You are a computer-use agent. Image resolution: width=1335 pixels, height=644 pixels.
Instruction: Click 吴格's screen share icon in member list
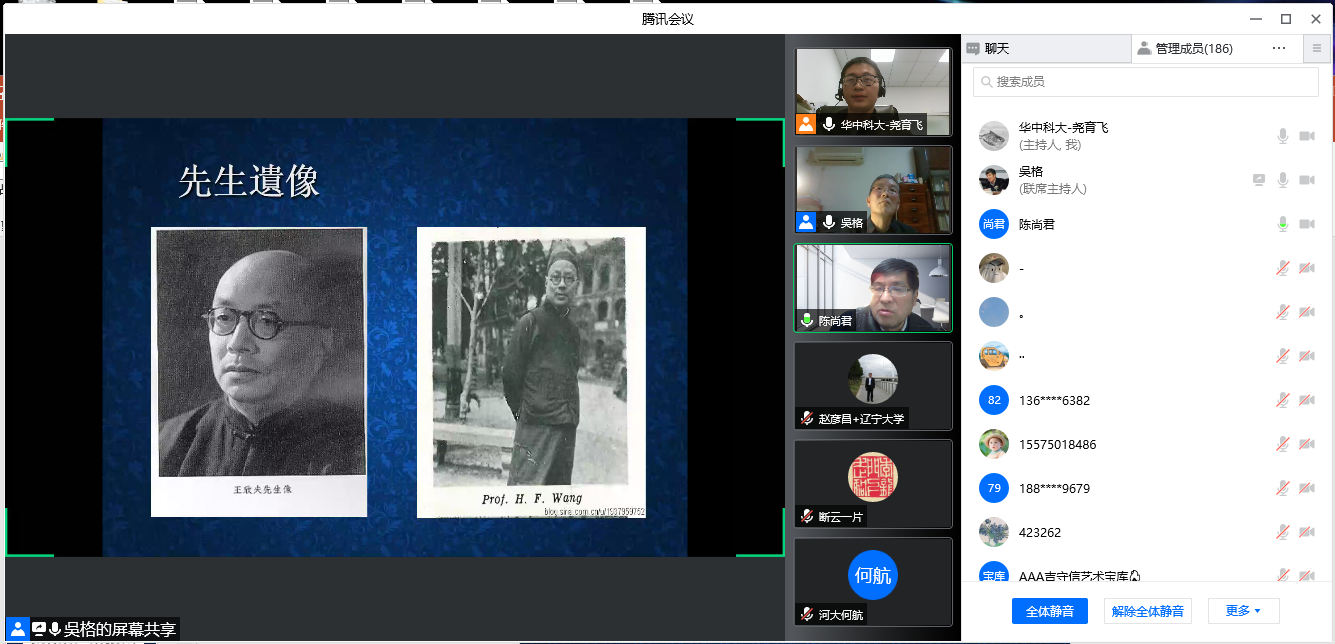pyautogui.click(x=1259, y=180)
